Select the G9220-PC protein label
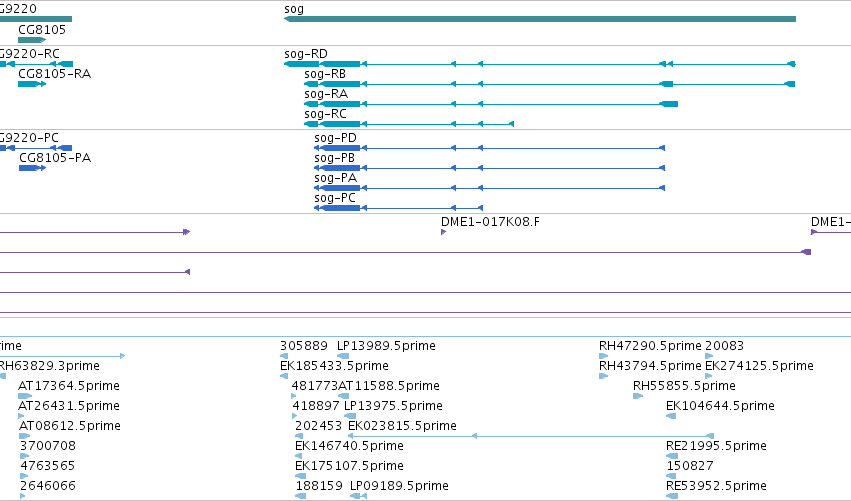This screenshot has width=851, height=501. pyautogui.click(x=29, y=138)
